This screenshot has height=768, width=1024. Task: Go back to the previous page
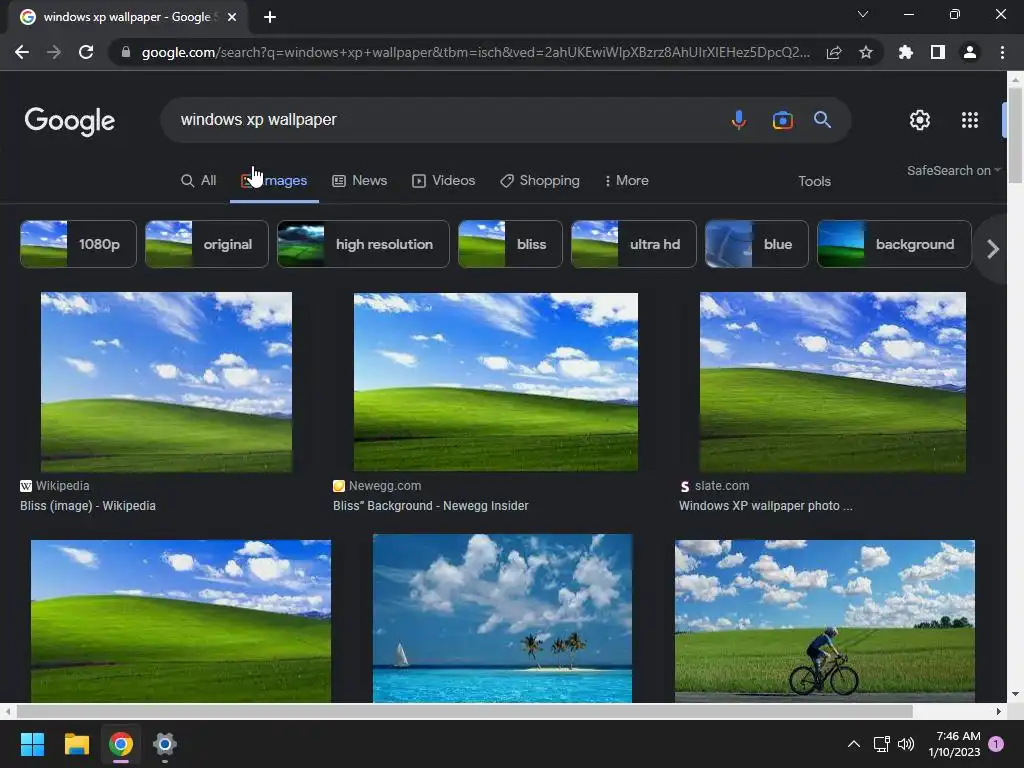(22, 52)
